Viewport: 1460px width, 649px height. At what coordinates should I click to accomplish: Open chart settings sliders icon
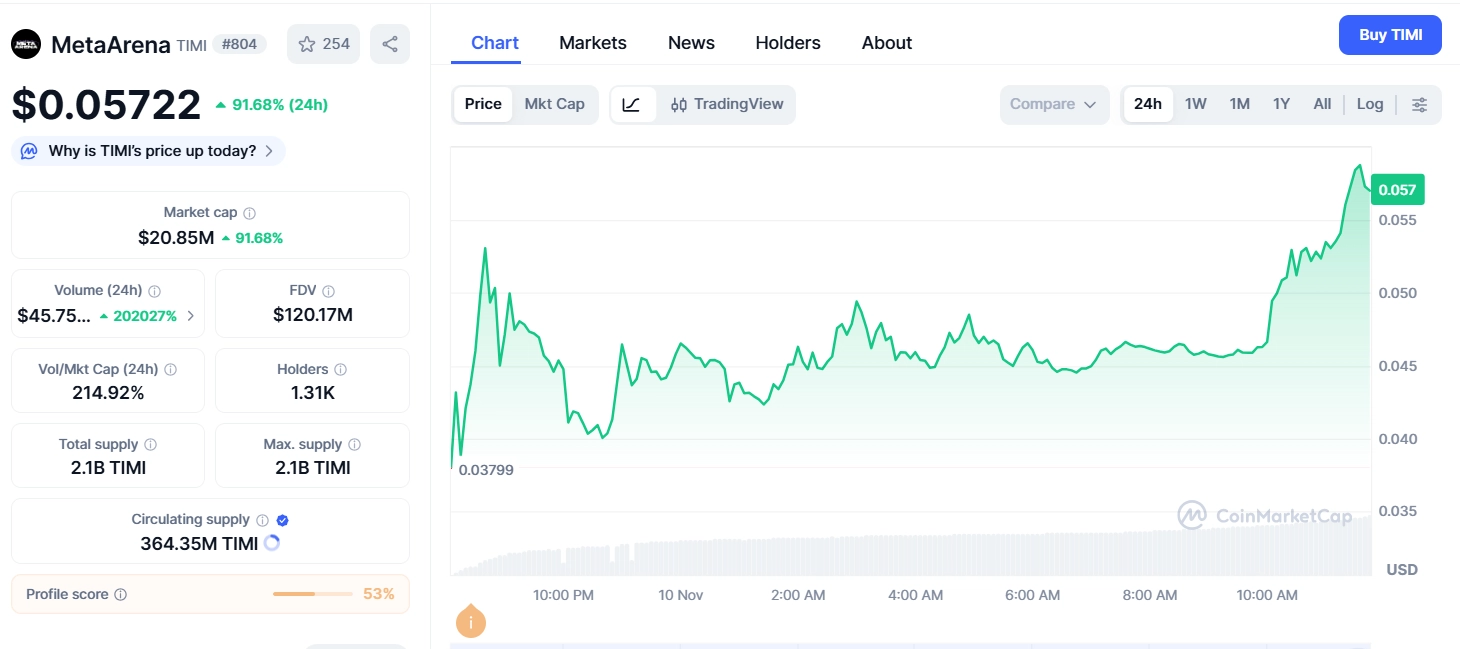(1420, 104)
